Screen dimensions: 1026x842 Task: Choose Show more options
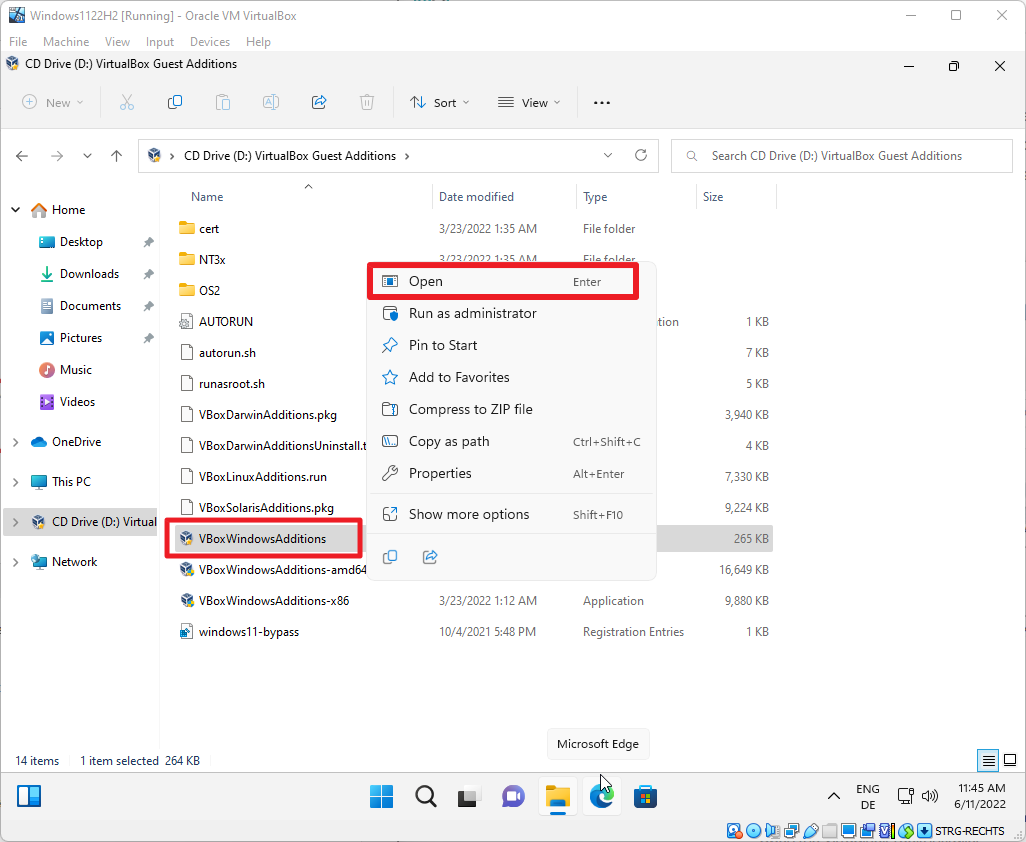pyautogui.click(x=512, y=514)
